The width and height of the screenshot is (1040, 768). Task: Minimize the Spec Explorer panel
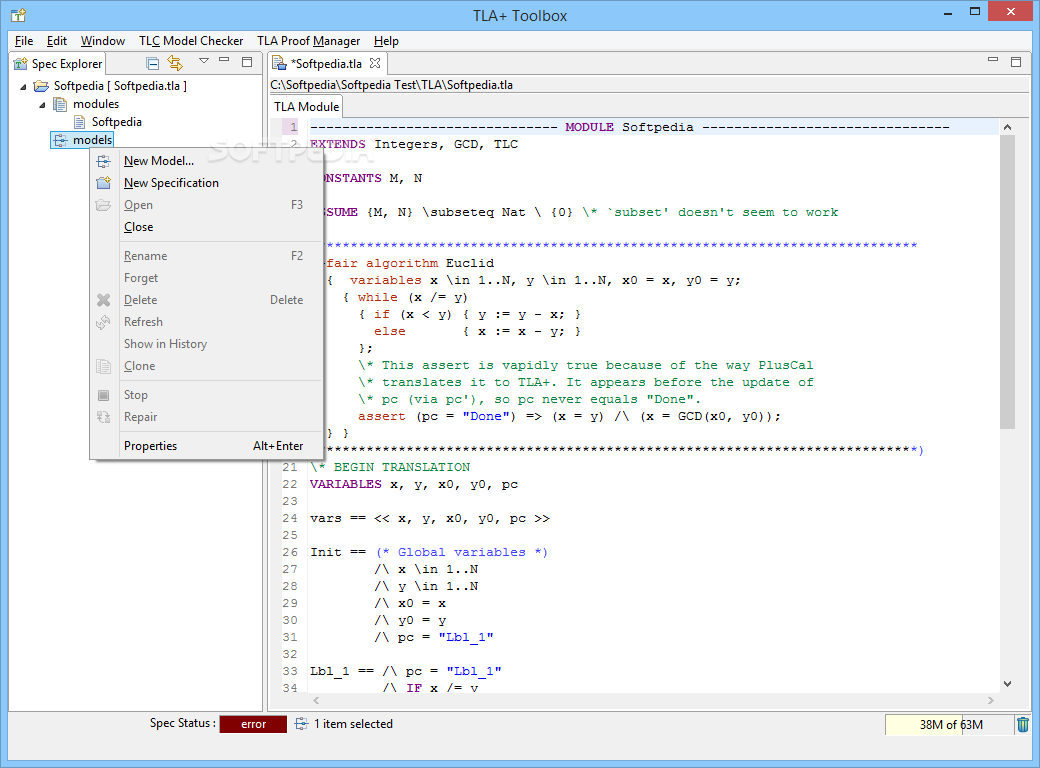pyautogui.click(x=224, y=60)
